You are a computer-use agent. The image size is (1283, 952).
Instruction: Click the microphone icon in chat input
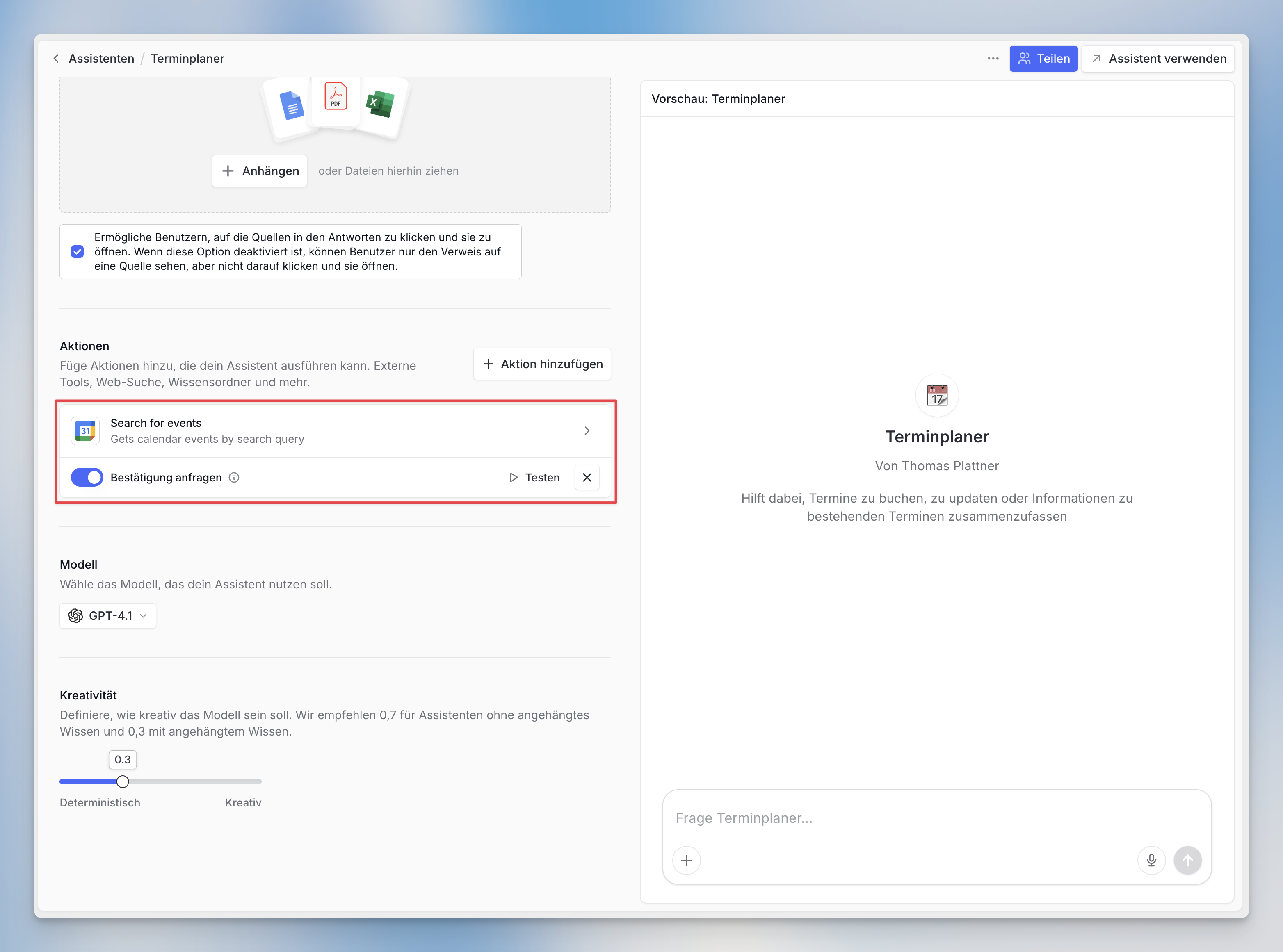(x=1151, y=861)
